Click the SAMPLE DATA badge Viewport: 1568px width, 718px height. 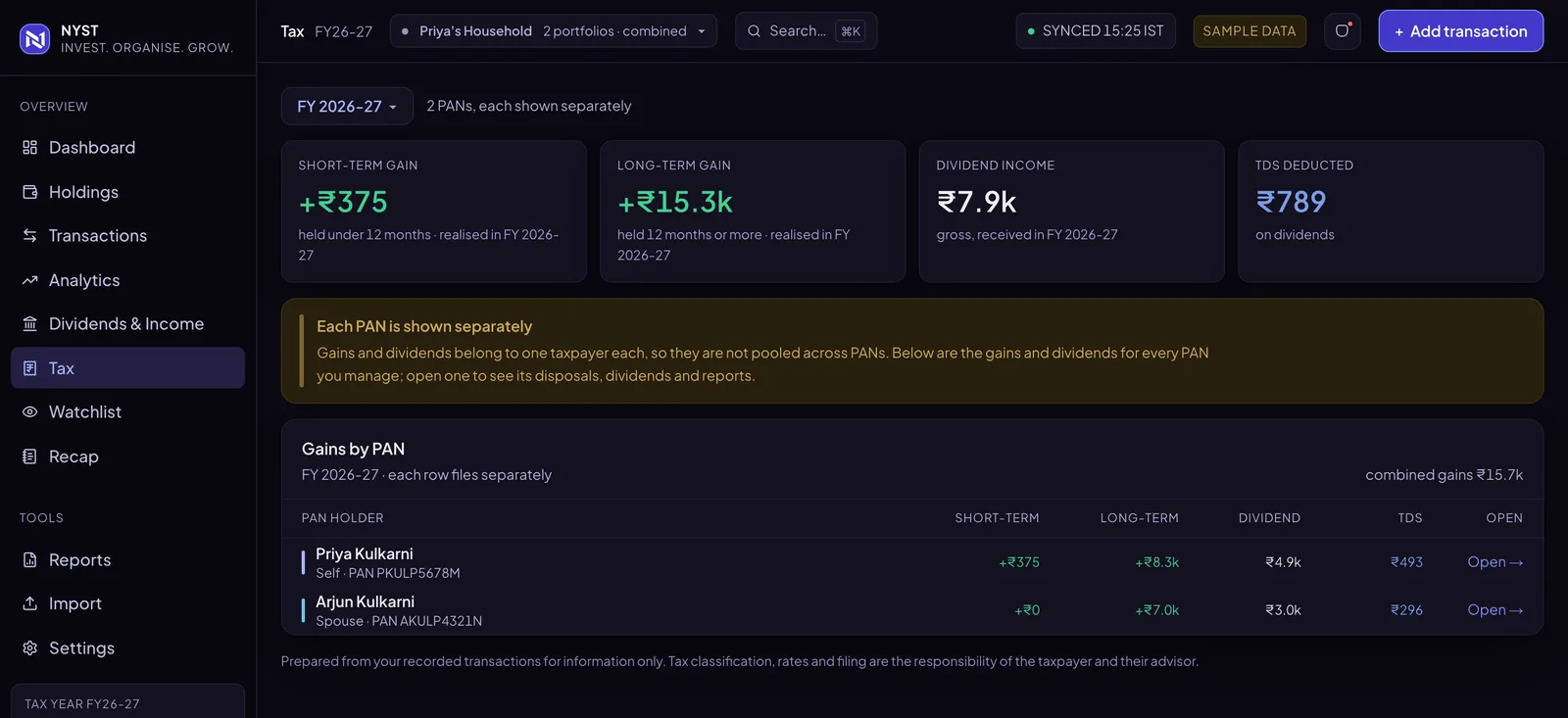click(1249, 31)
